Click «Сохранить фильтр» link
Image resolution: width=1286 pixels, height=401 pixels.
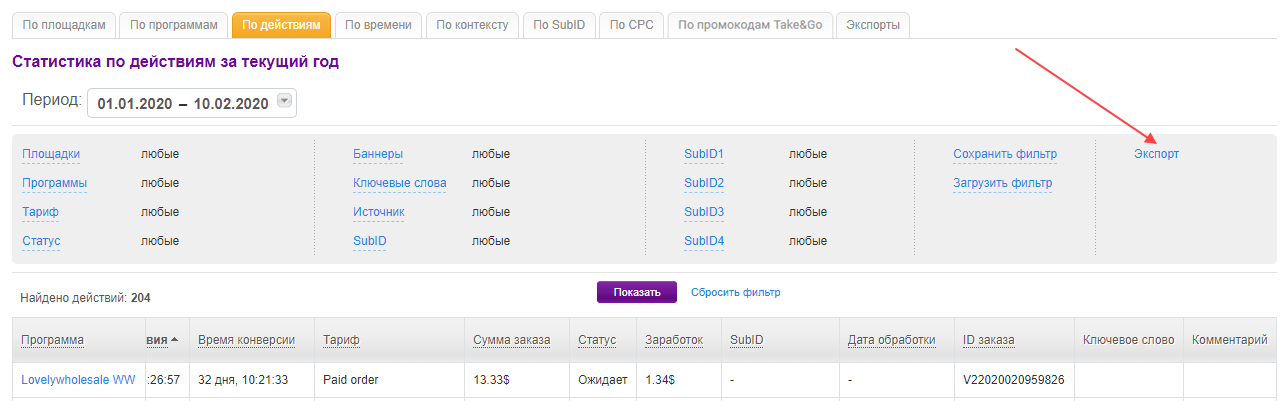pyautogui.click(x=1004, y=154)
